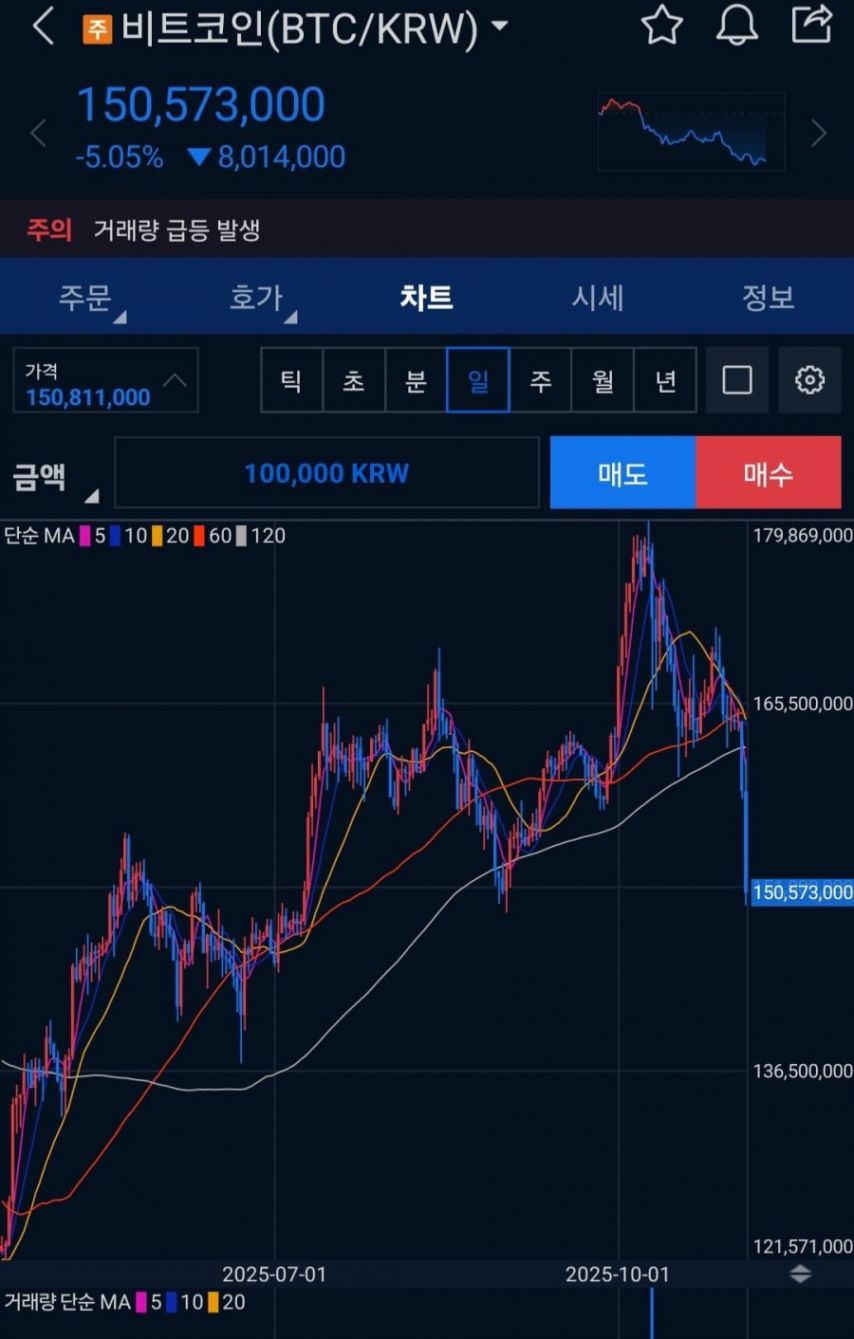This screenshot has height=1339, width=854.
Task: Open the 시세 tab
Action: click(597, 298)
